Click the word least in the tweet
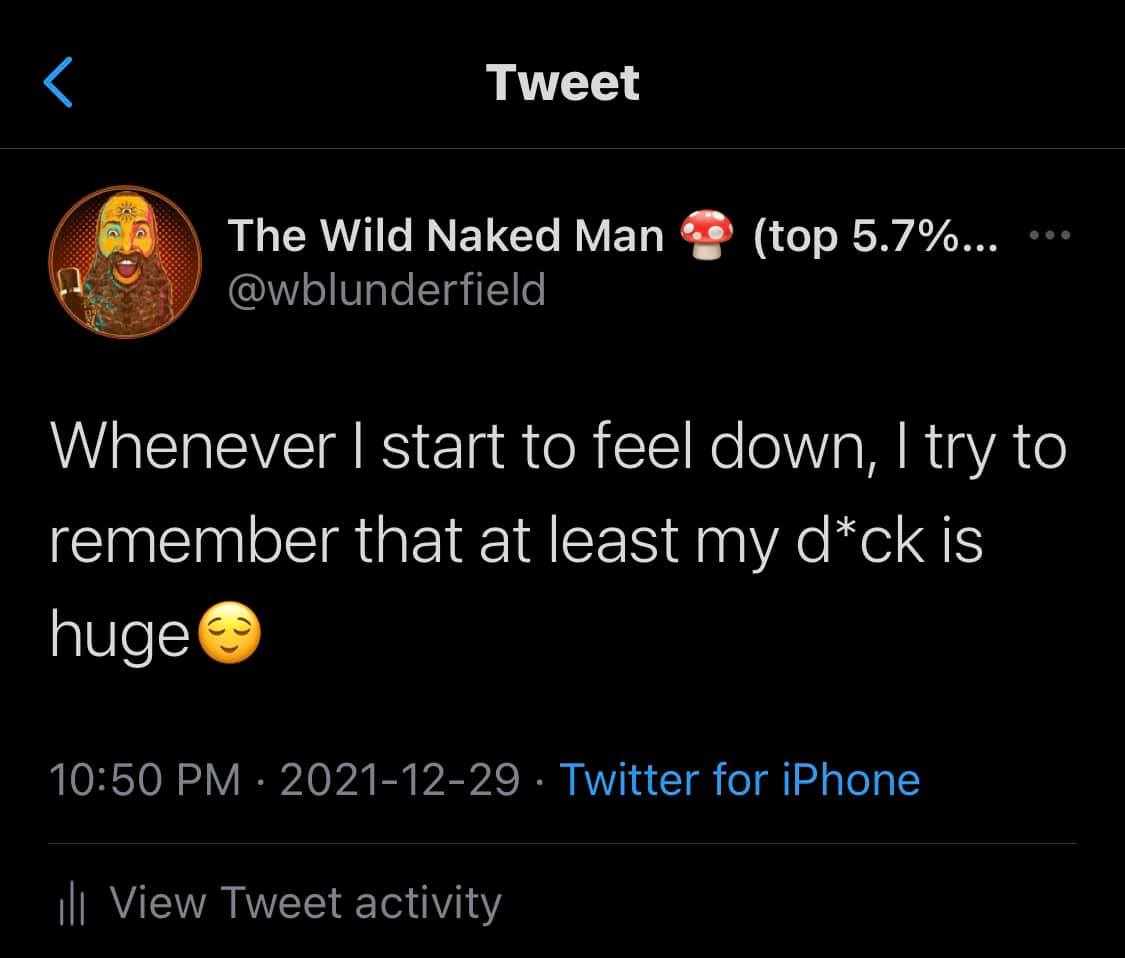 pos(599,541)
